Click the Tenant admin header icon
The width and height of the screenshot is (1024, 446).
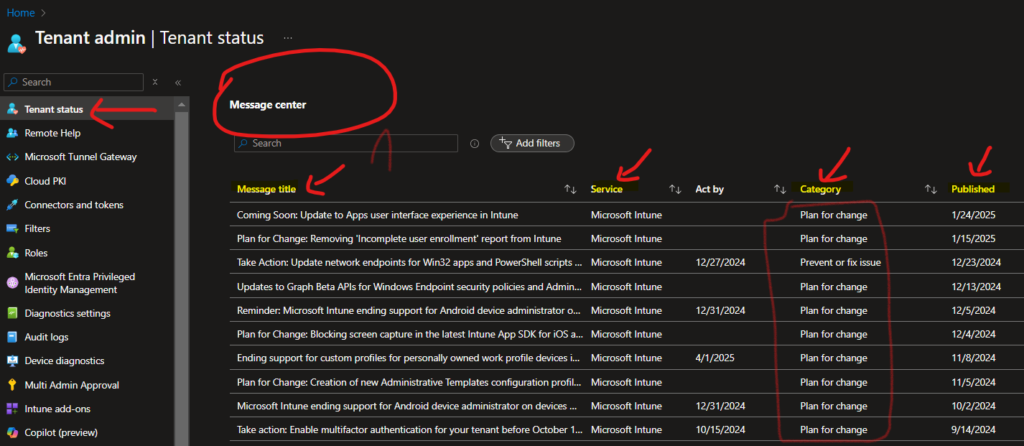click(x=16, y=44)
